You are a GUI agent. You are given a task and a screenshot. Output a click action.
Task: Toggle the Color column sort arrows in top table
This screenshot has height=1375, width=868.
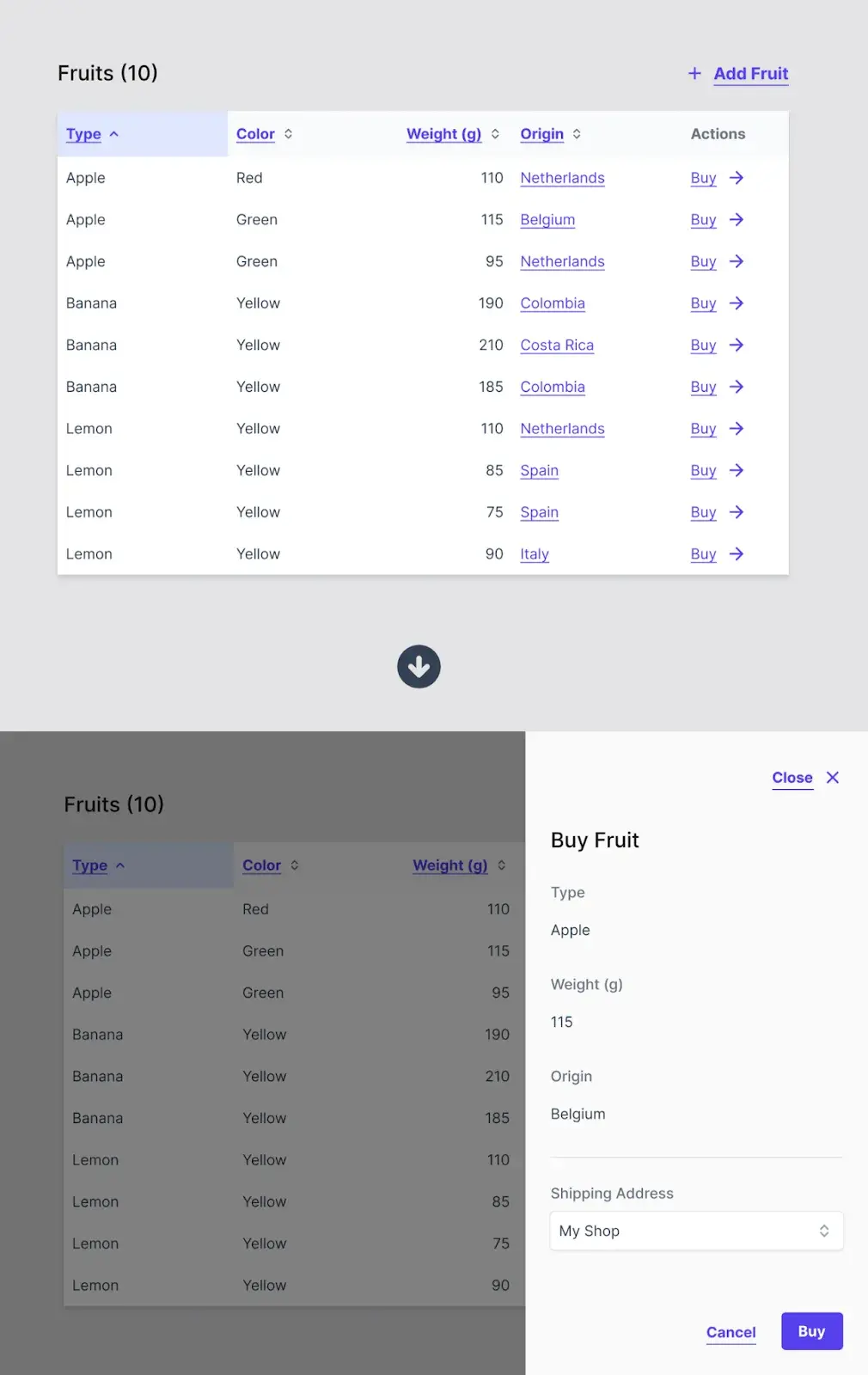pyautogui.click(x=288, y=134)
